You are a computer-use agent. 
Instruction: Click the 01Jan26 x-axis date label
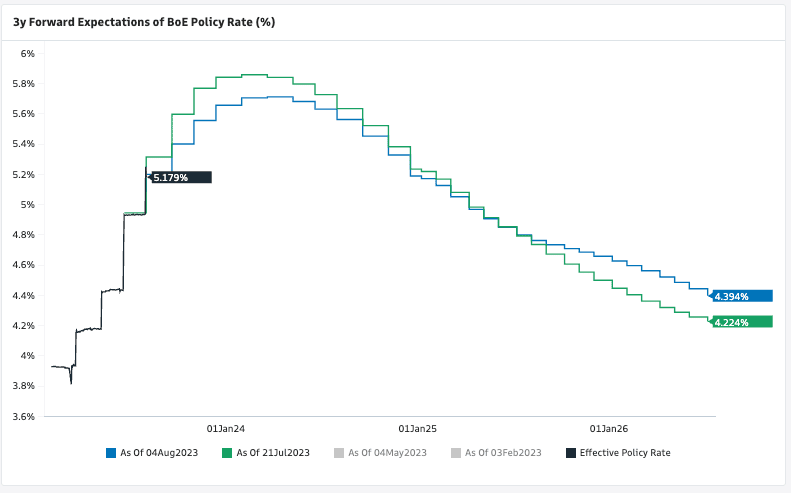[x=609, y=429]
